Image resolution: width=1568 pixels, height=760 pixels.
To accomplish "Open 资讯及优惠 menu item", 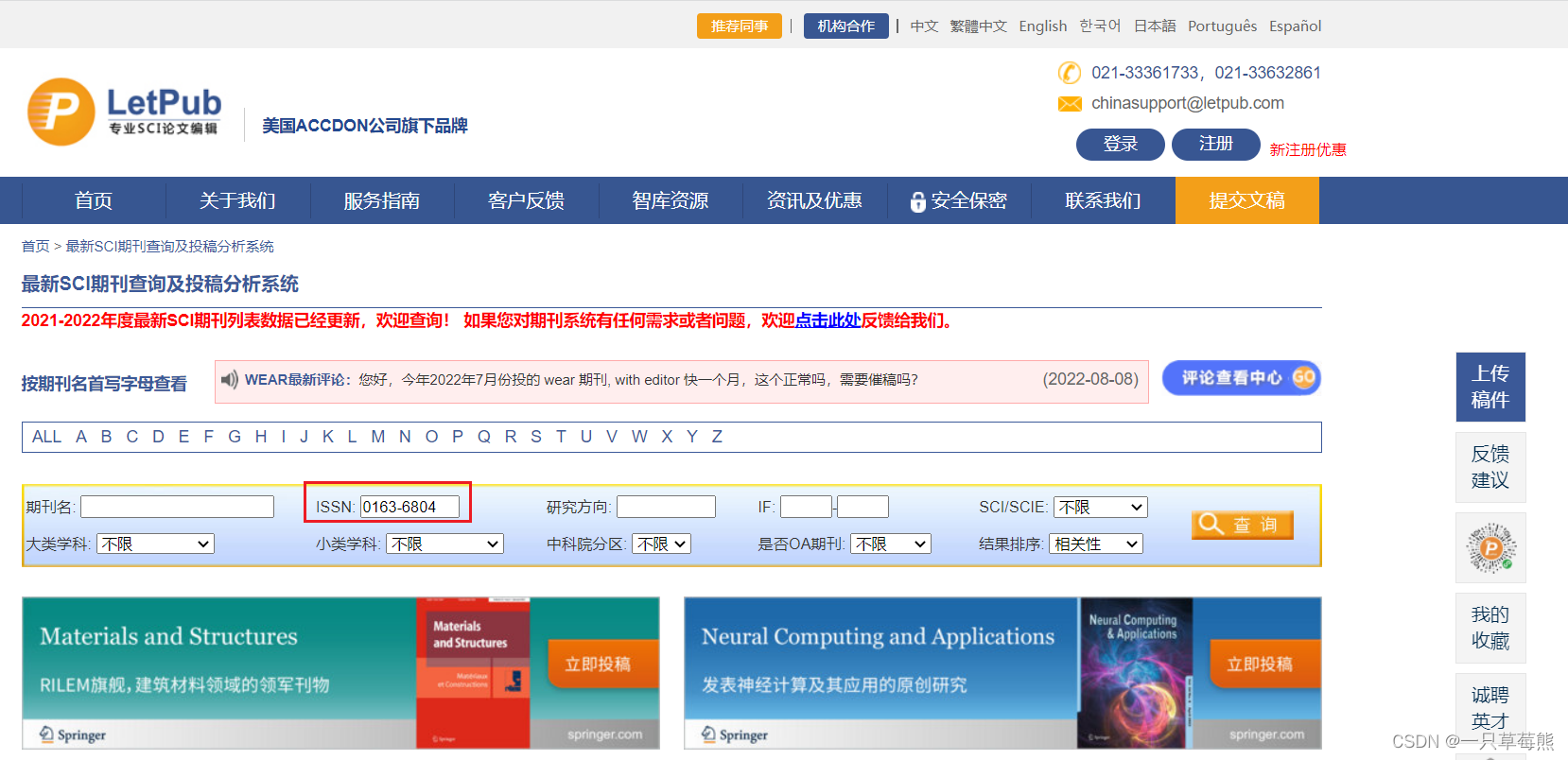I will [x=814, y=200].
